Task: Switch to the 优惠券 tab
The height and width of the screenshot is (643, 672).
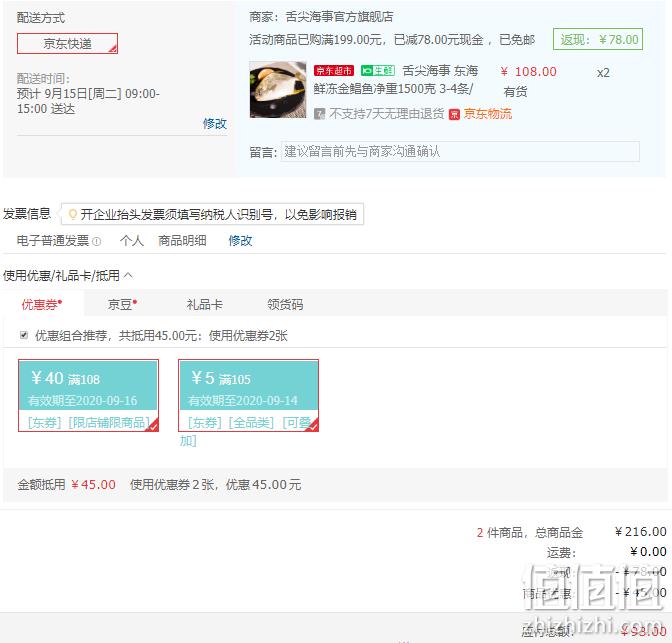Action: coord(42,304)
